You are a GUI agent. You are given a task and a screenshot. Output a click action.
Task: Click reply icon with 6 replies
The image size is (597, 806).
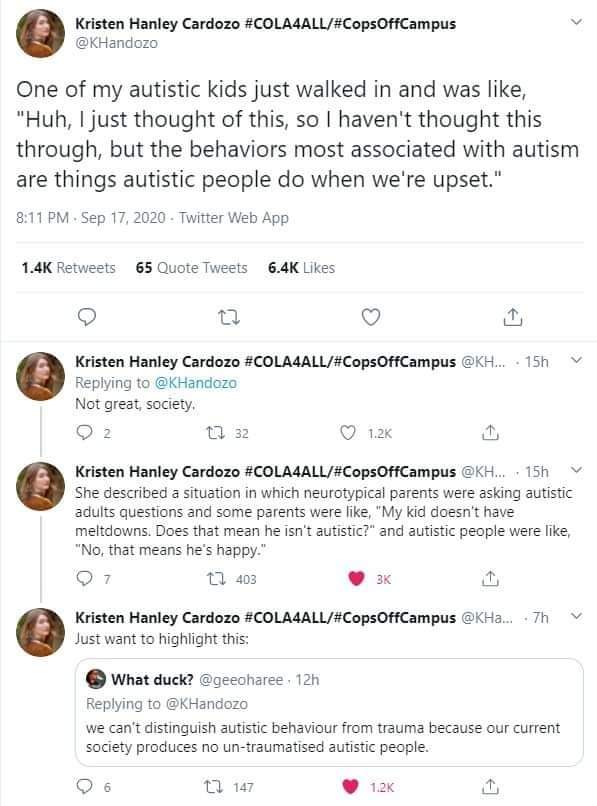coord(84,786)
